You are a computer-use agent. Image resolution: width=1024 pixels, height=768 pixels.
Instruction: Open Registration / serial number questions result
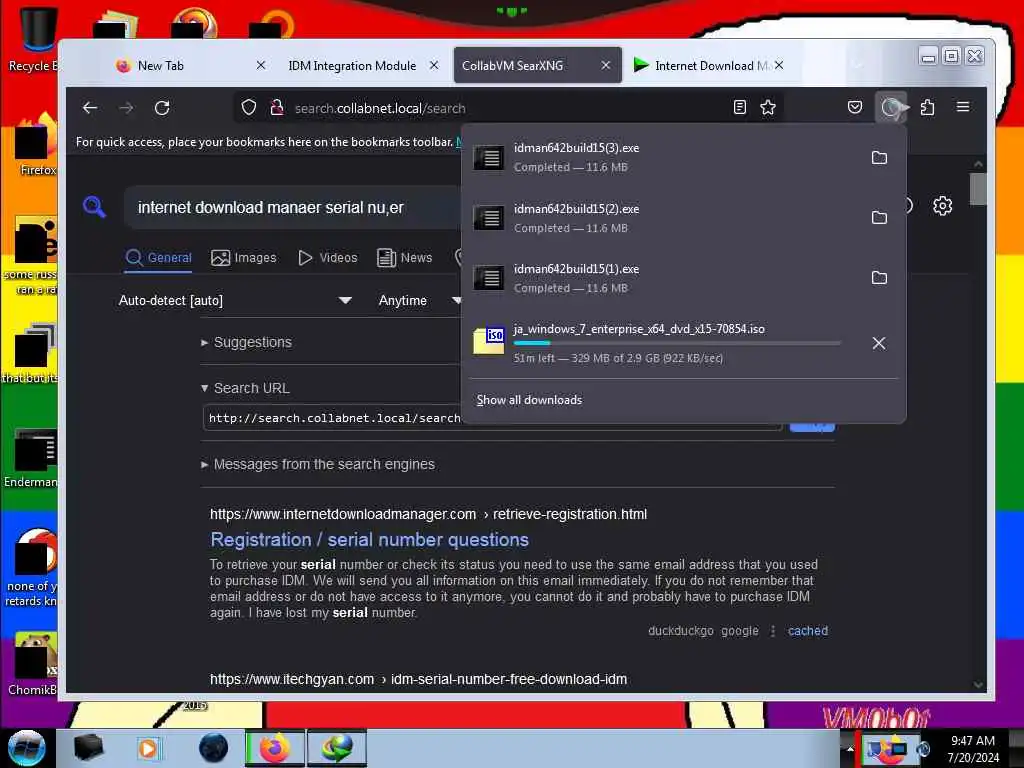point(370,539)
